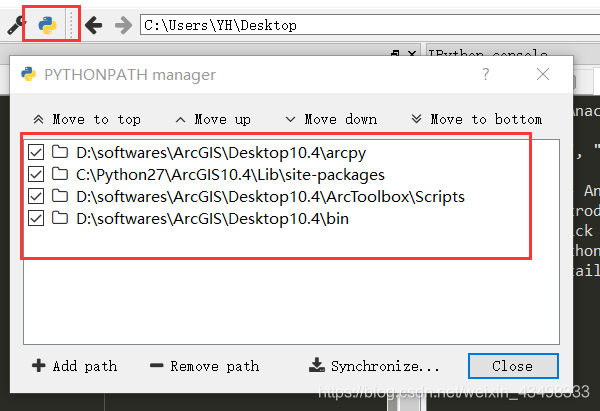Switch to the IPython console tab
600x411 pixels.
488,52
